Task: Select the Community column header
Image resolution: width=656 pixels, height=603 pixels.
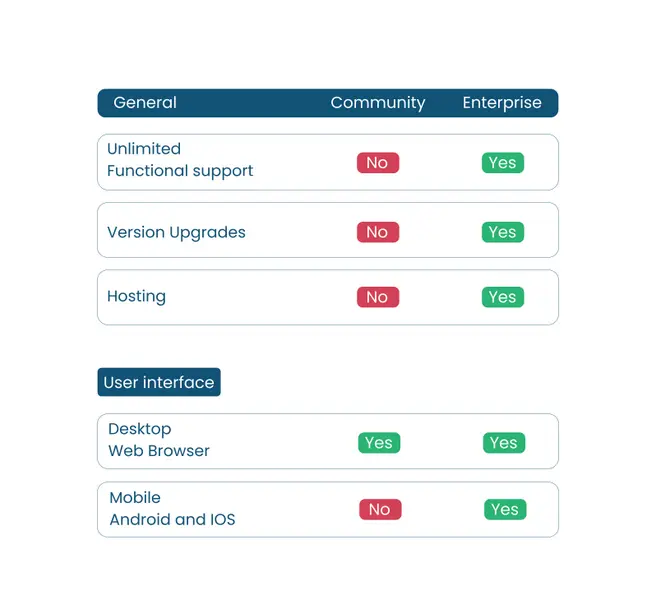Action: pos(377,103)
